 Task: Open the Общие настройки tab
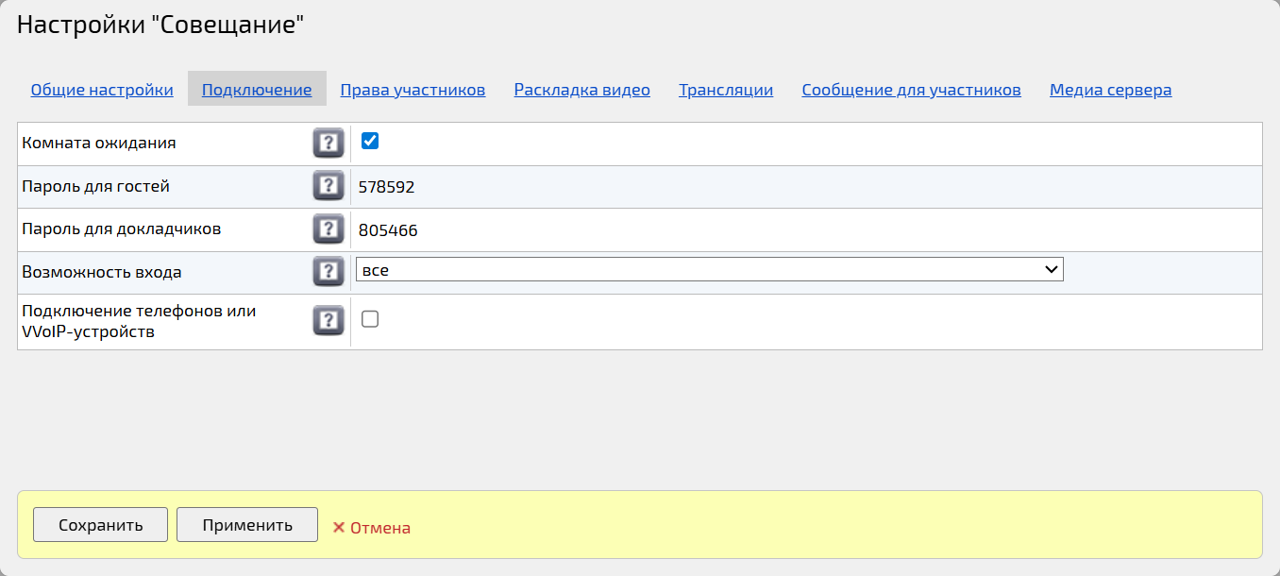point(102,90)
